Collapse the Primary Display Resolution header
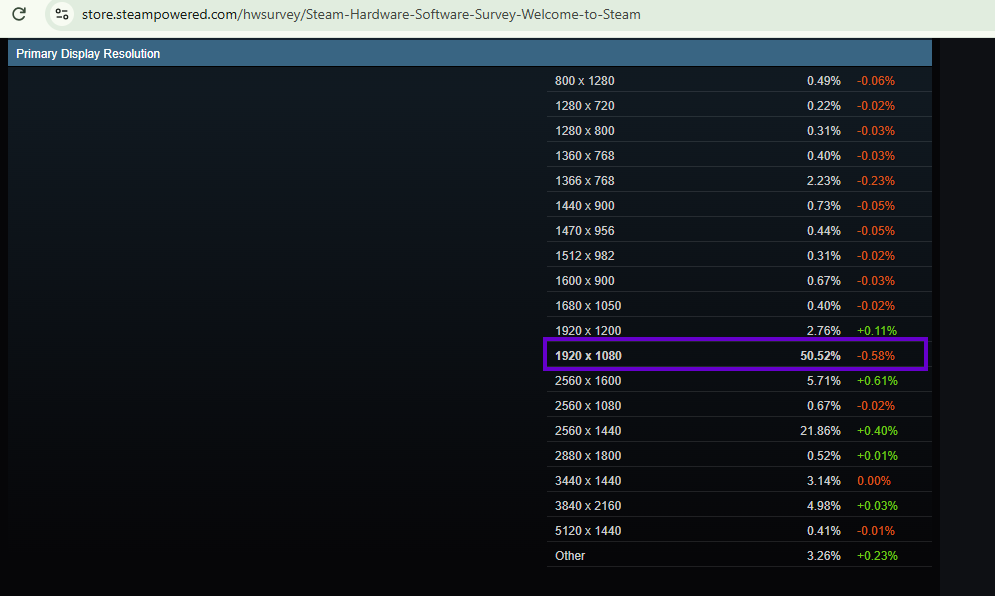 click(x=470, y=53)
